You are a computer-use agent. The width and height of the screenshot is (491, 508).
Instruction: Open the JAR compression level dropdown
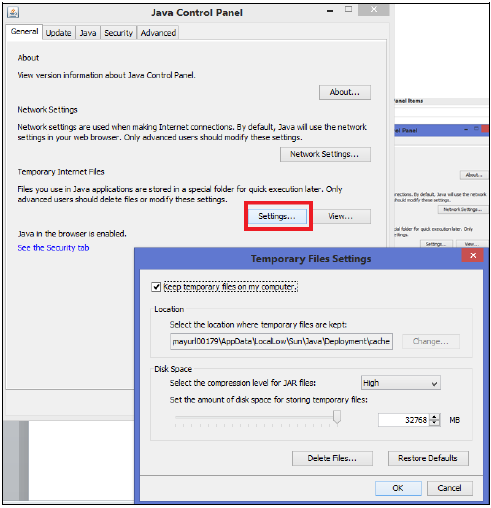[401, 383]
